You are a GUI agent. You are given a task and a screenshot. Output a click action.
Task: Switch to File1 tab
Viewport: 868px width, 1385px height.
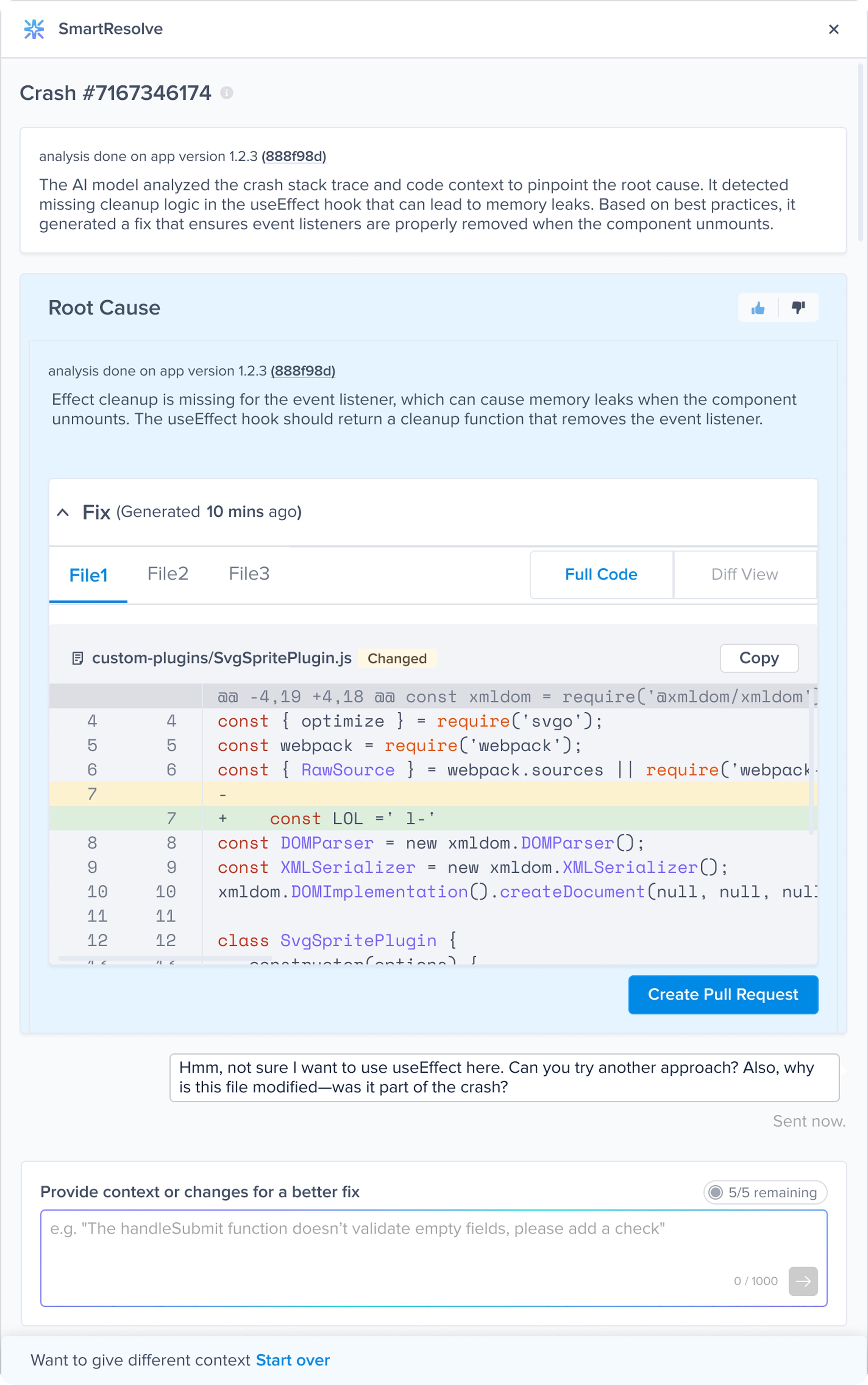(x=88, y=575)
